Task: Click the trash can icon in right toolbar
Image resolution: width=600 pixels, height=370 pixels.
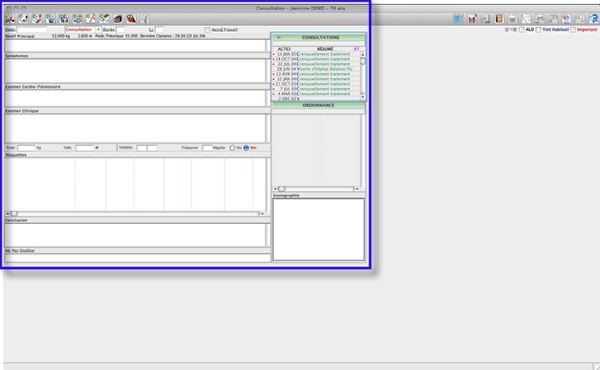Action: click(x=512, y=19)
